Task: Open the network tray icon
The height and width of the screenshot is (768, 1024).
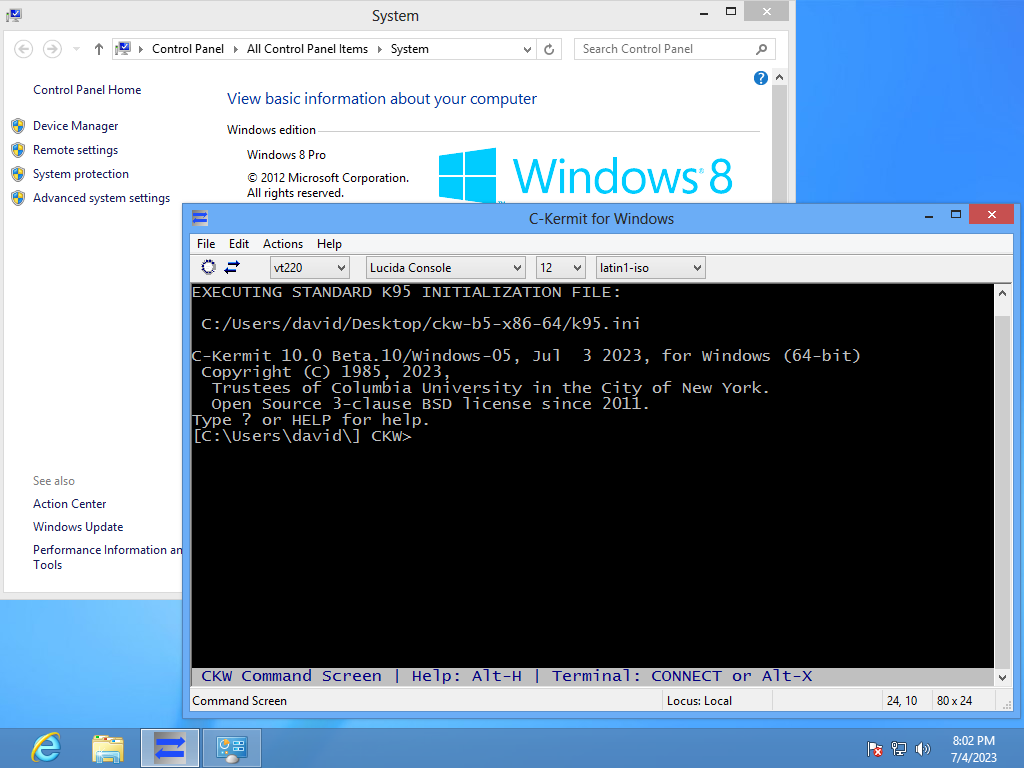Action: tap(899, 748)
